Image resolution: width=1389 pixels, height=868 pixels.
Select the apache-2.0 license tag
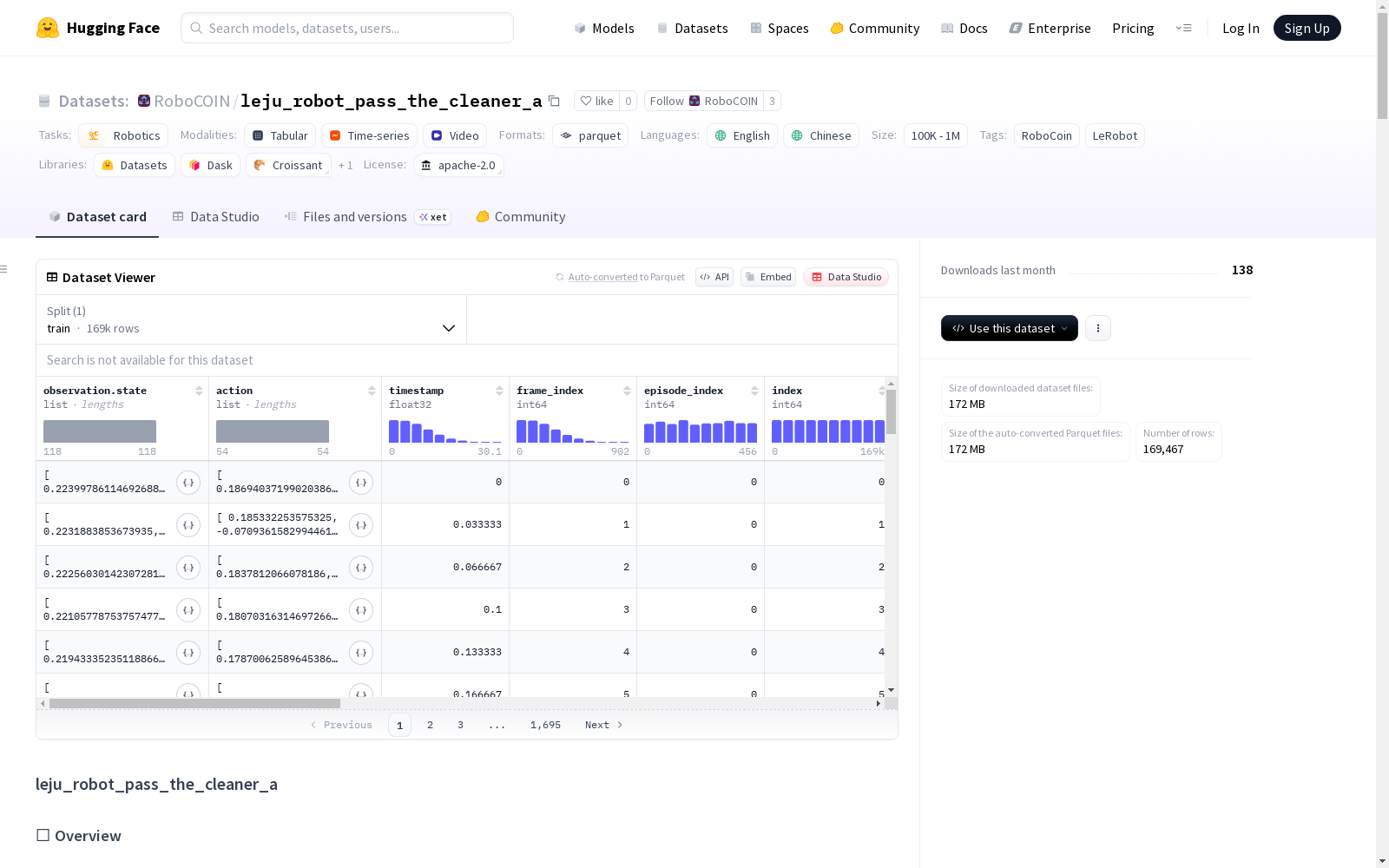(458, 165)
